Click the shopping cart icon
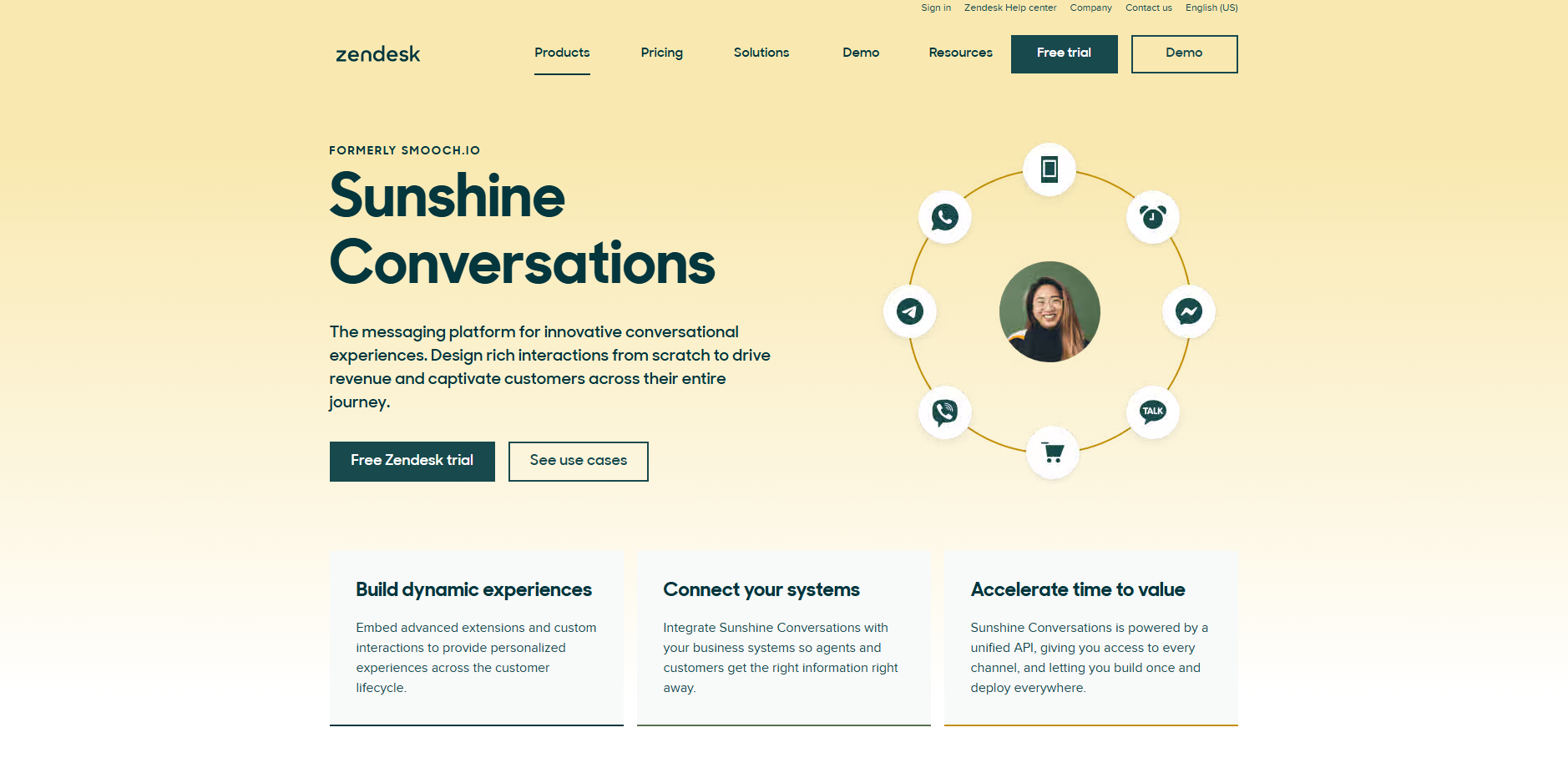 pos(1053,452)
